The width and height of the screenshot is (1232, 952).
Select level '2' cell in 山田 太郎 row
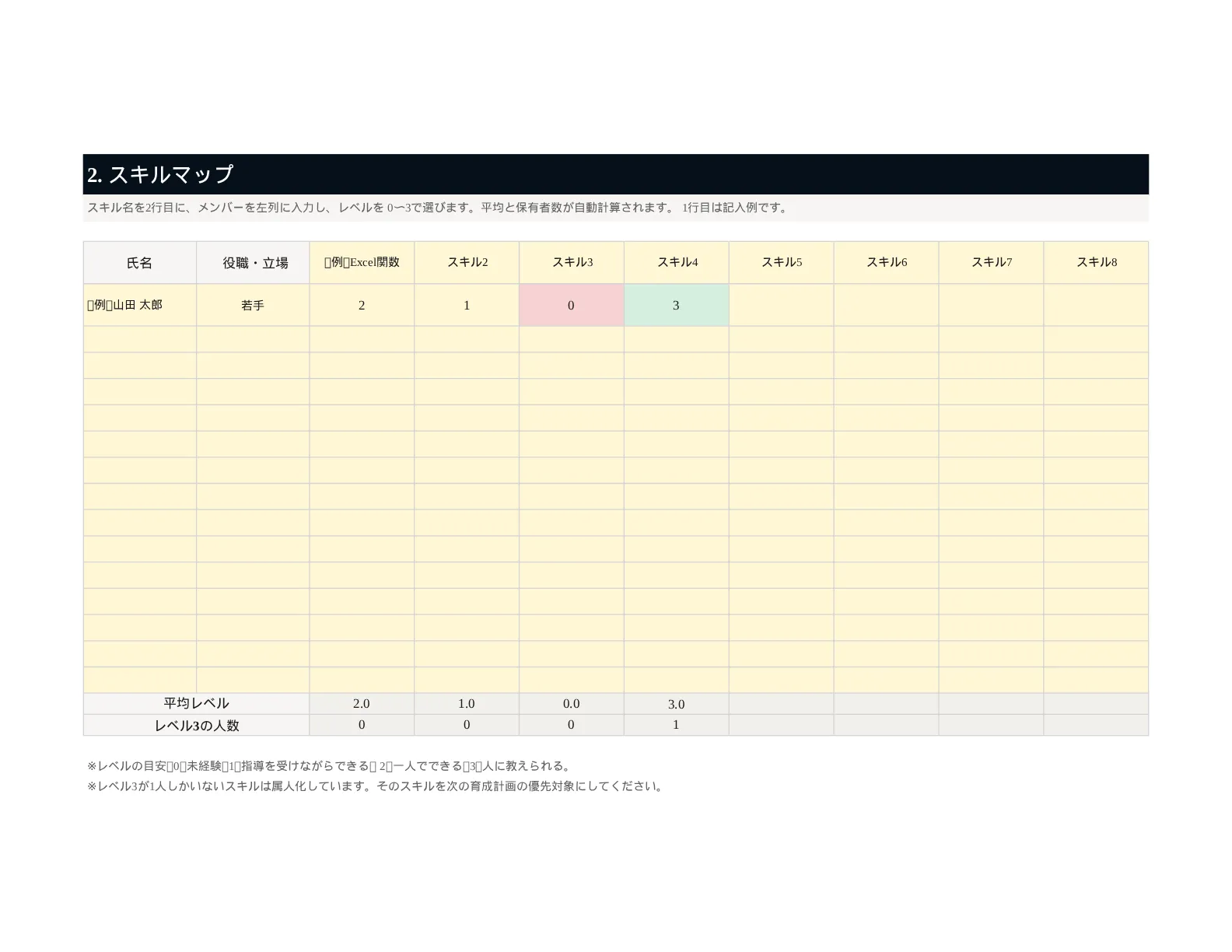362,305
